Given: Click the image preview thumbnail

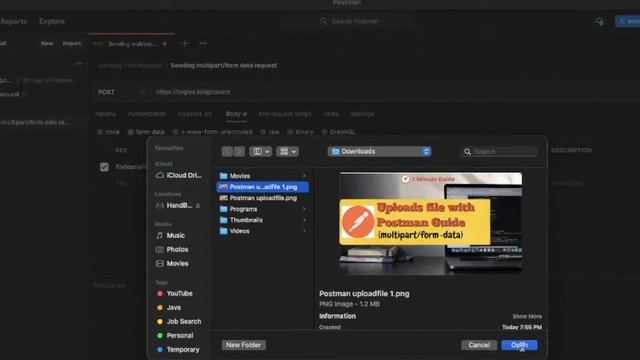Looking at the screenshot, I should 431,223.
